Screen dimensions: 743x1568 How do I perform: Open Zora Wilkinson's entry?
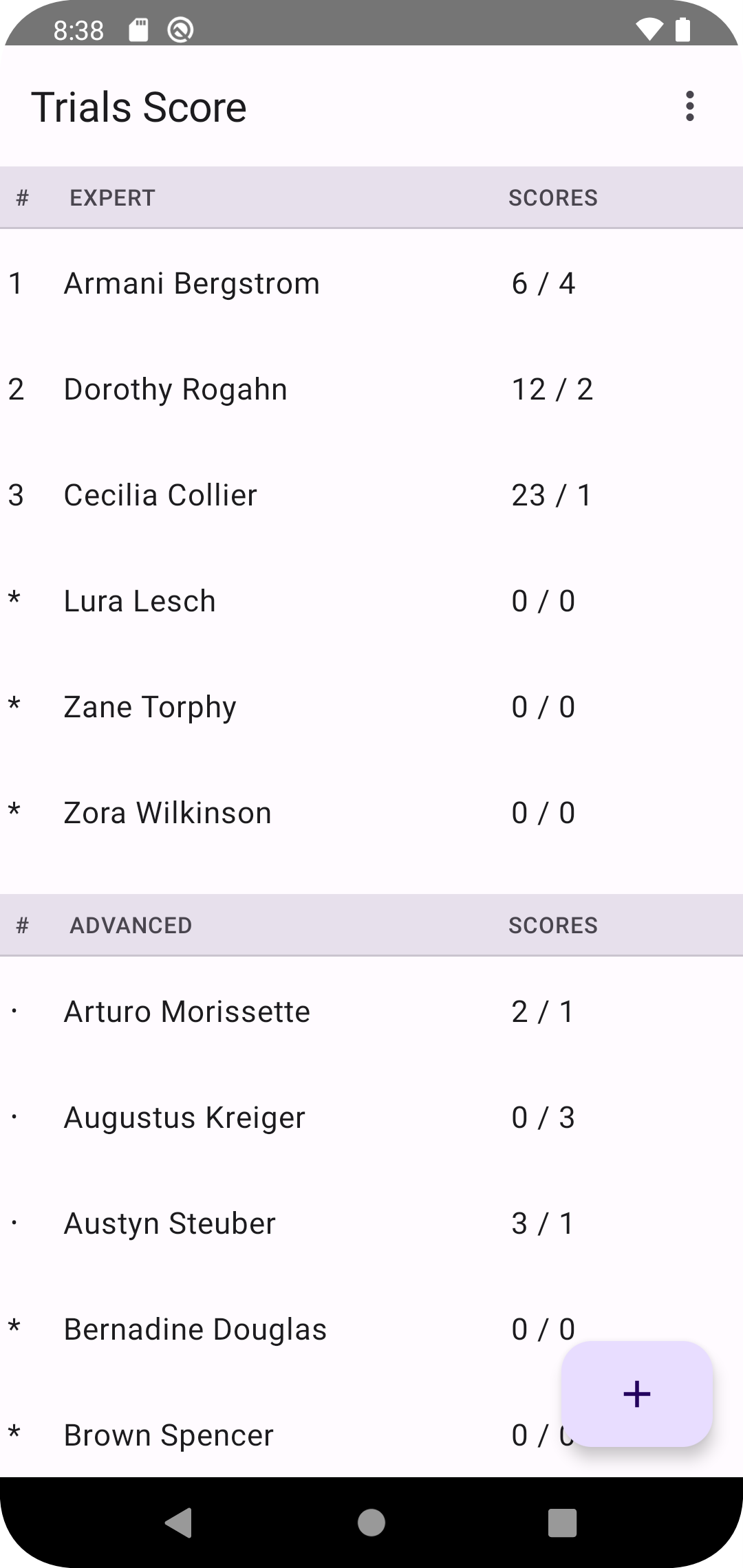pyautogui.click(x=167, y=813)
